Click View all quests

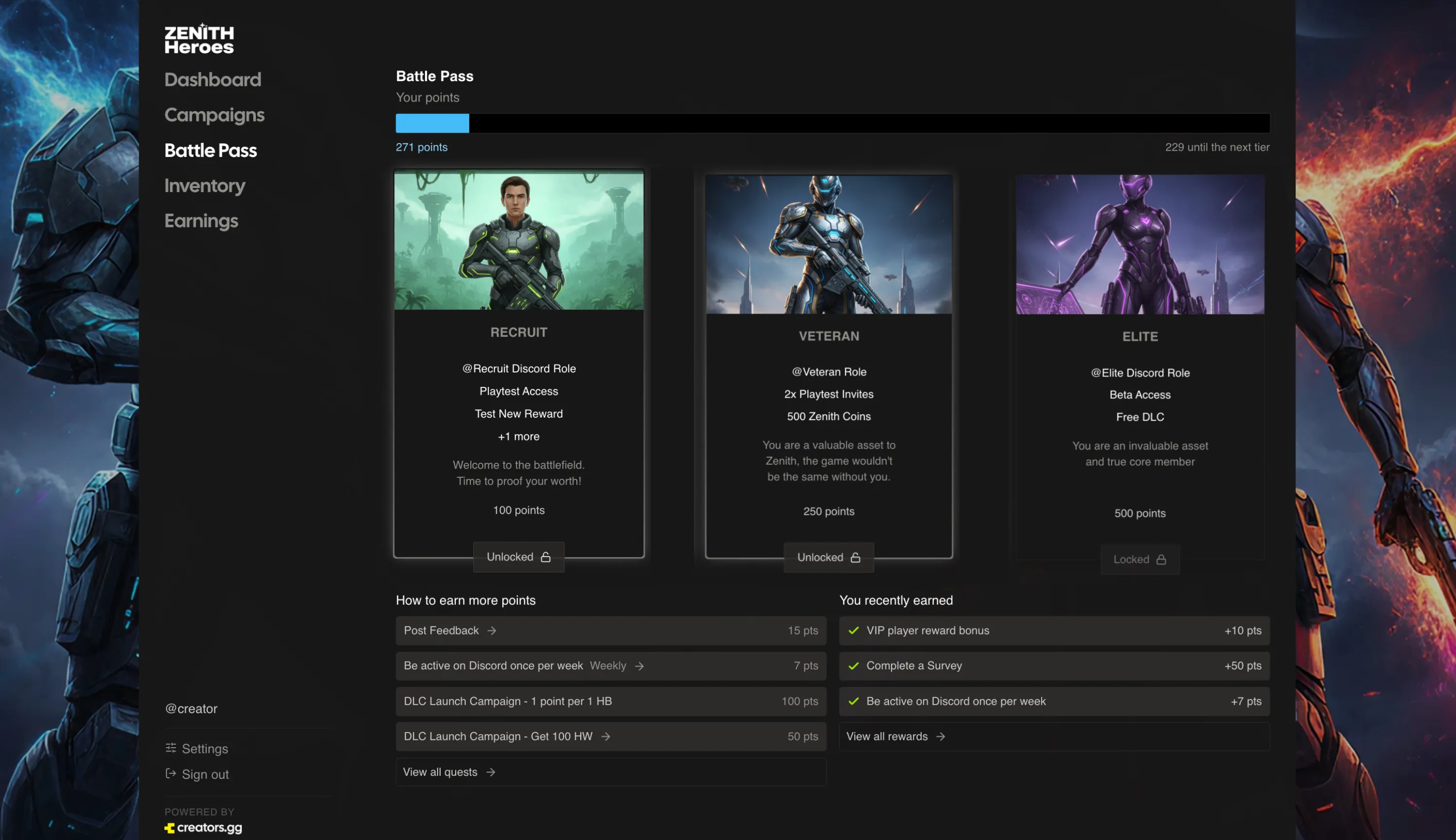pyautogui.click(x=611, y=772)
